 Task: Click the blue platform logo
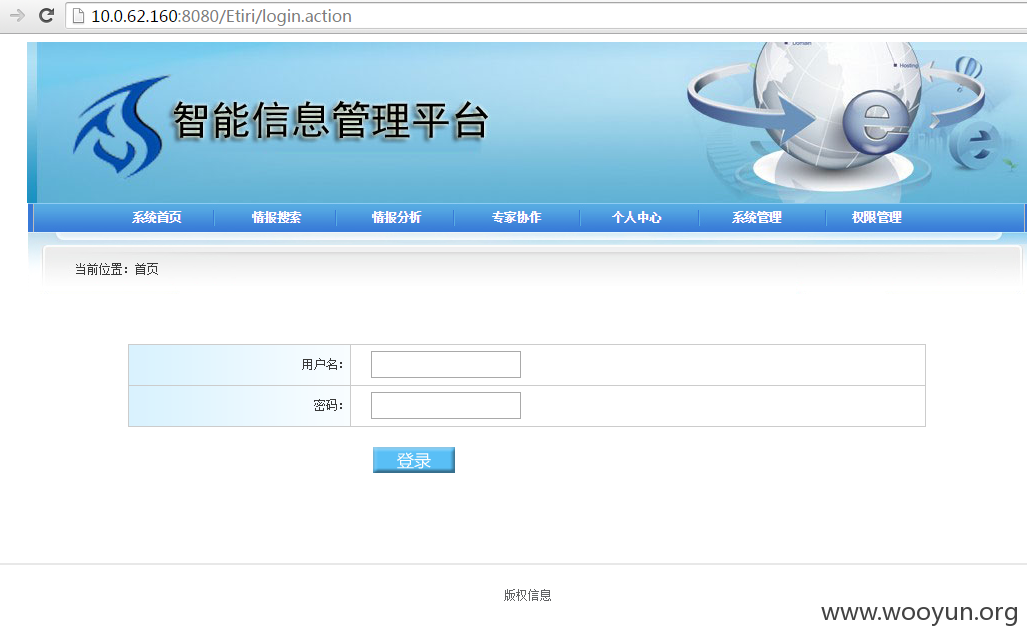[121, 126]
